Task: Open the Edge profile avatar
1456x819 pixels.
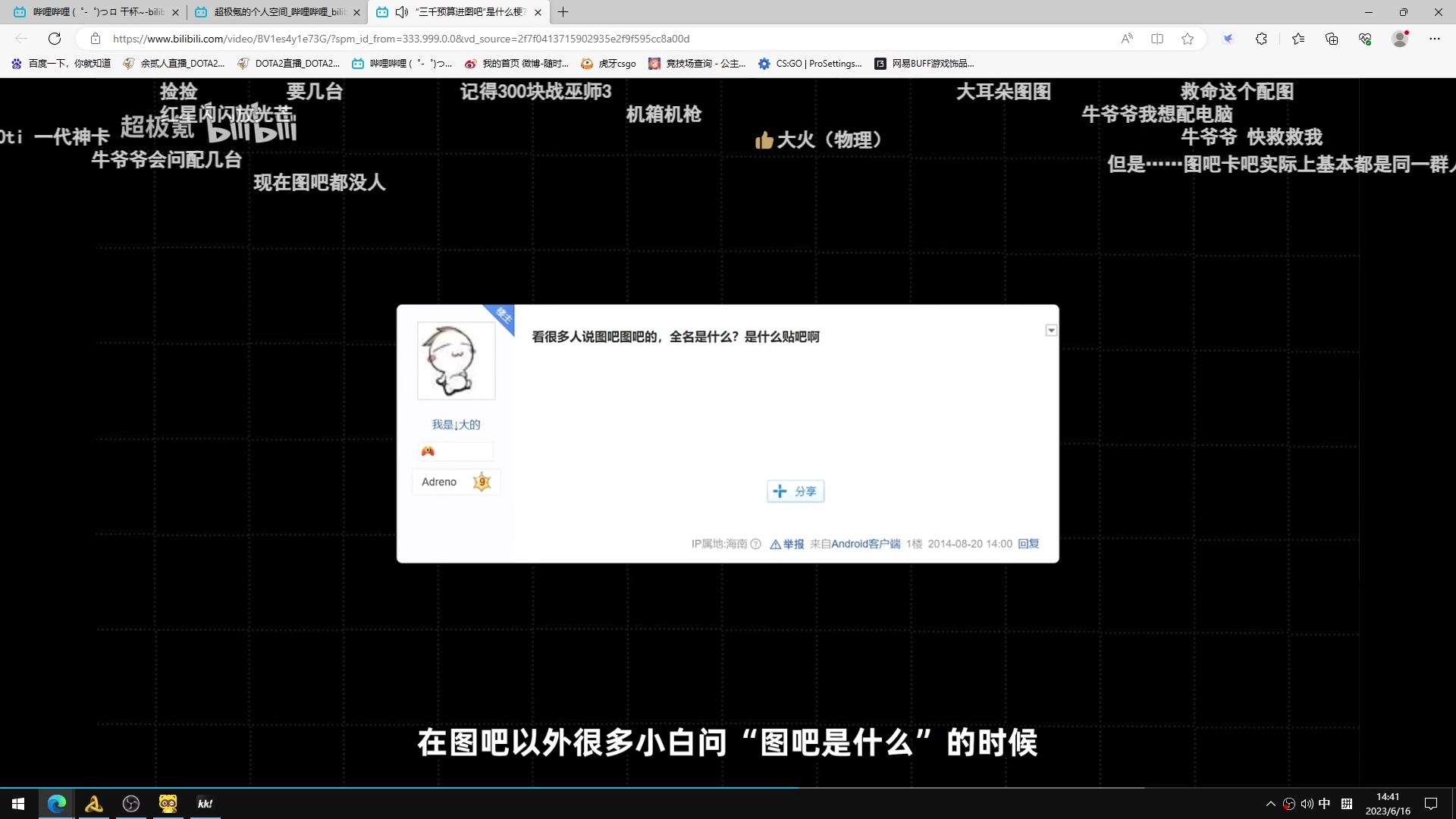Action: pyautogui.click(x=1400, y=39)
